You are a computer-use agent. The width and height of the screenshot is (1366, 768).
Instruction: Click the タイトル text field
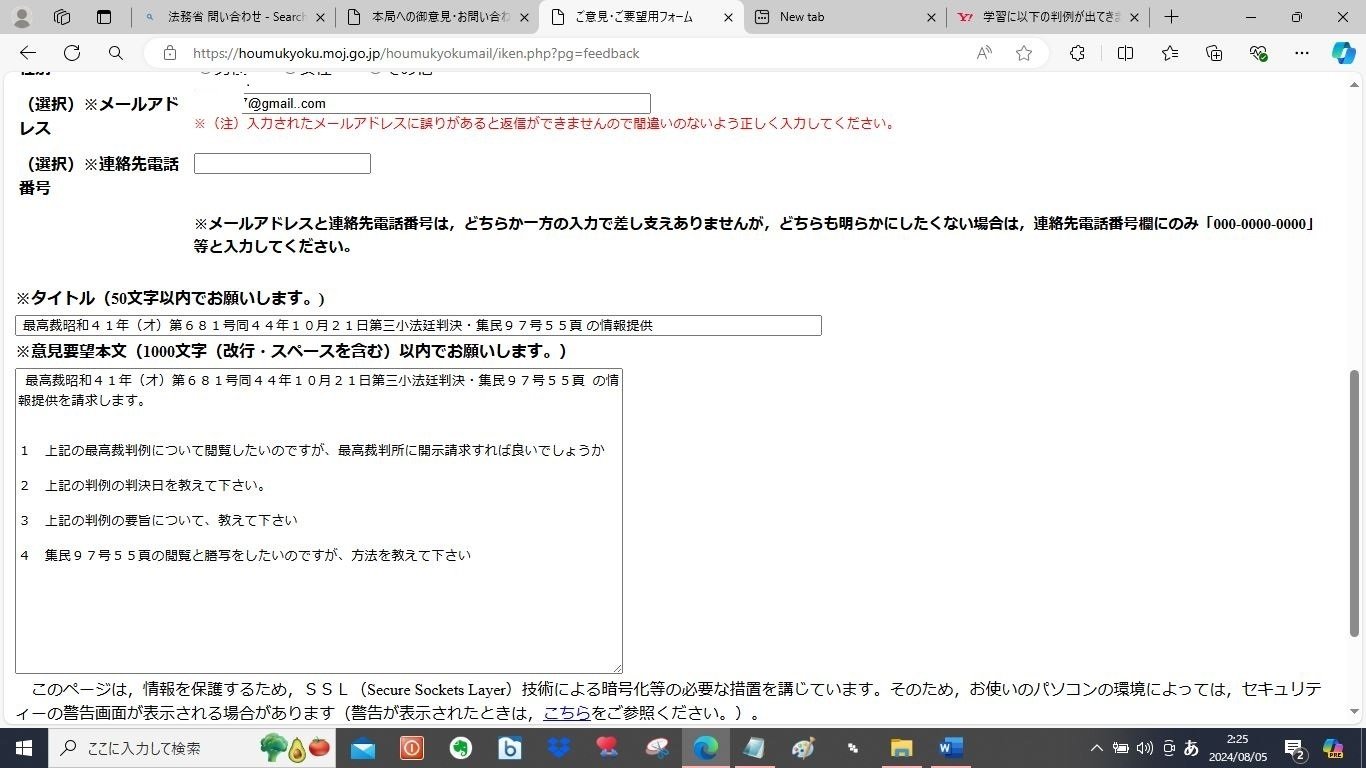418,325
